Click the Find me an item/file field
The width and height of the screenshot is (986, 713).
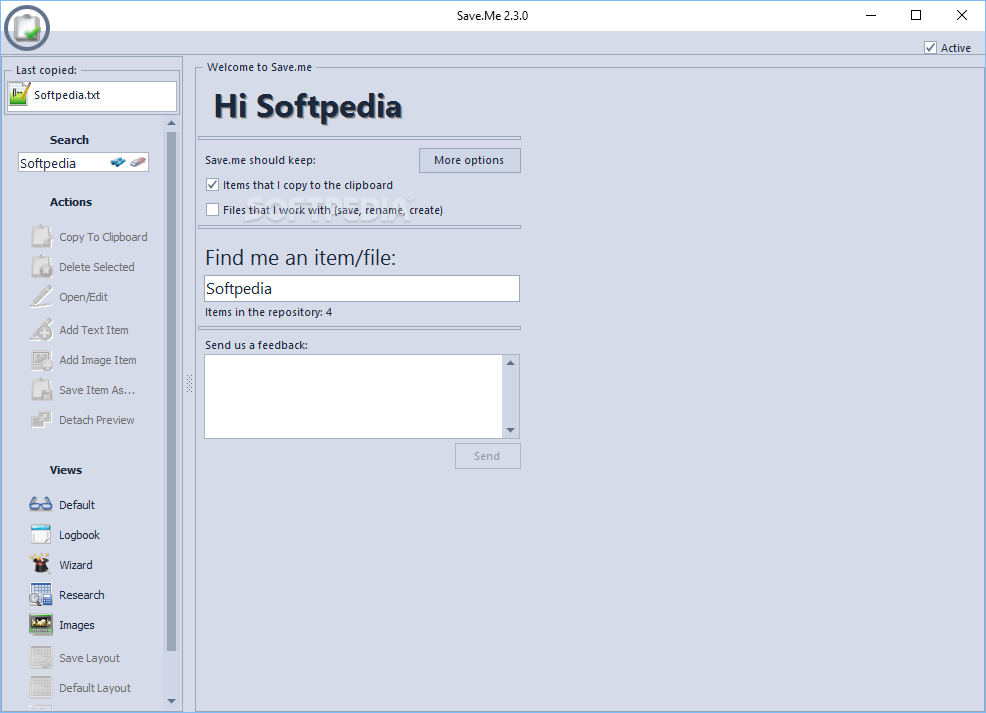(x=362, y=289)
